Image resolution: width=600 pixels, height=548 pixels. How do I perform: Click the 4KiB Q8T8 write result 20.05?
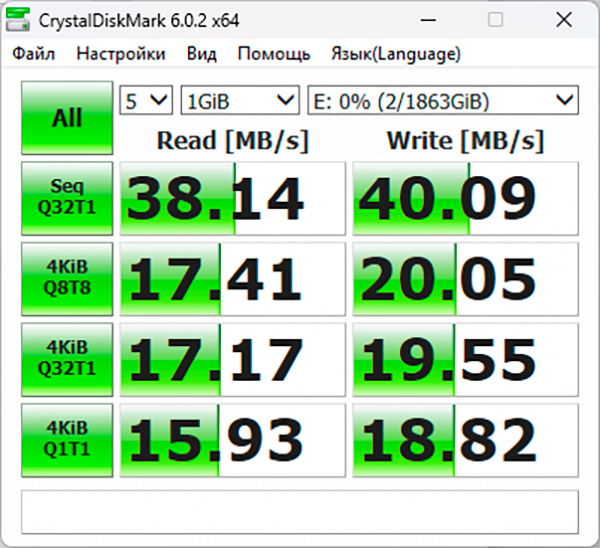click(466, 279)
